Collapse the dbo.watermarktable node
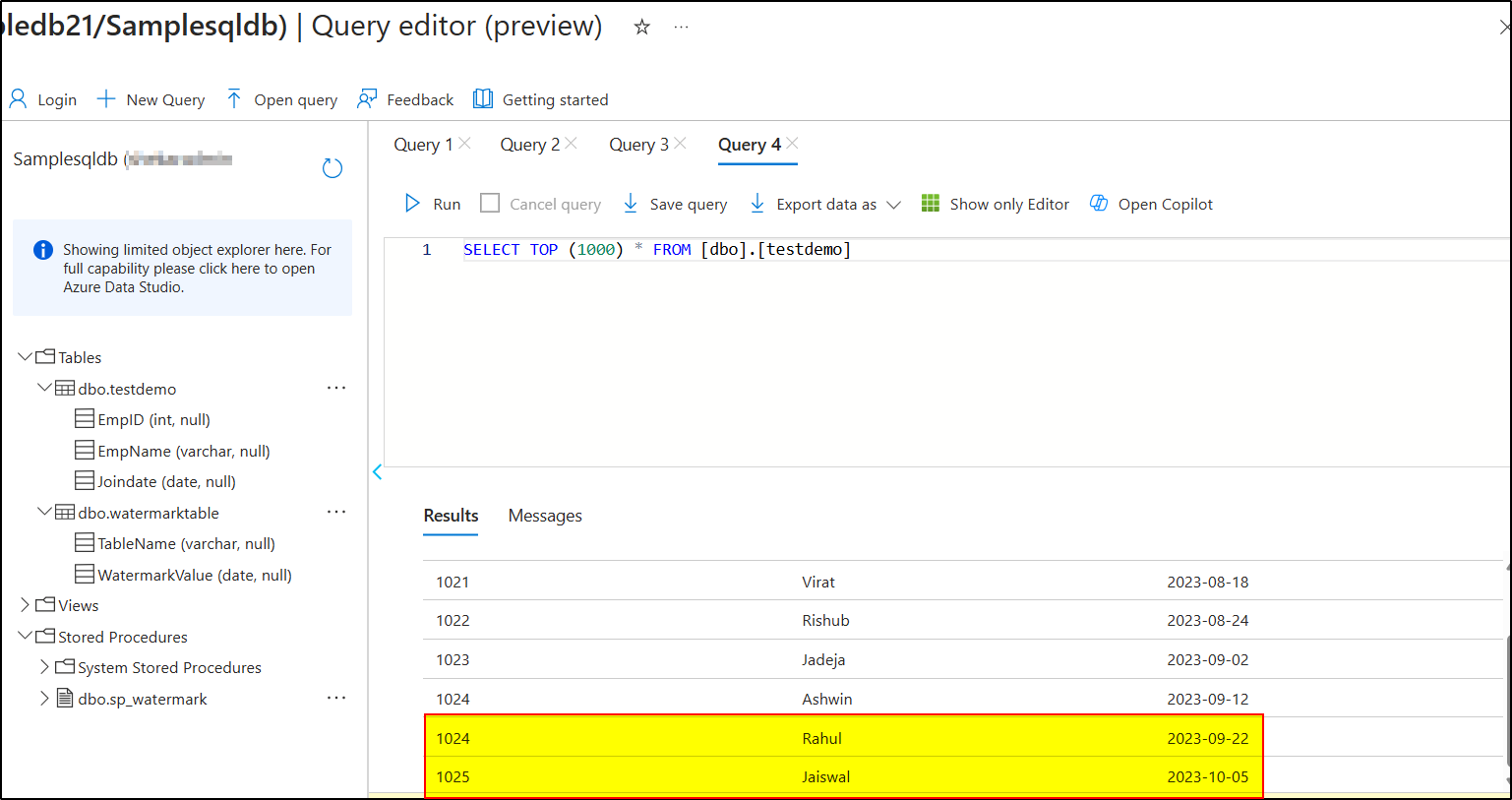The width and height of the screenshot is (1512, 800). [44, 512]
